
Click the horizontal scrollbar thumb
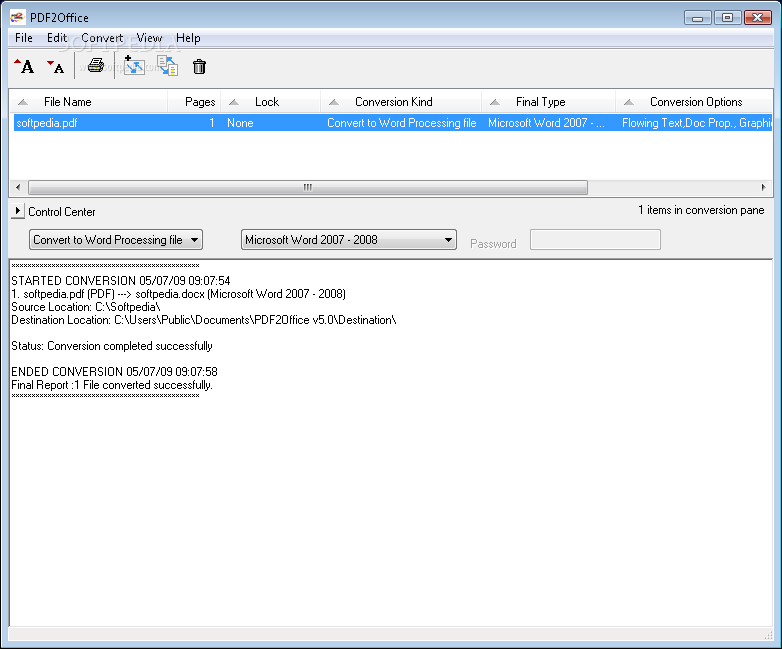308,188
